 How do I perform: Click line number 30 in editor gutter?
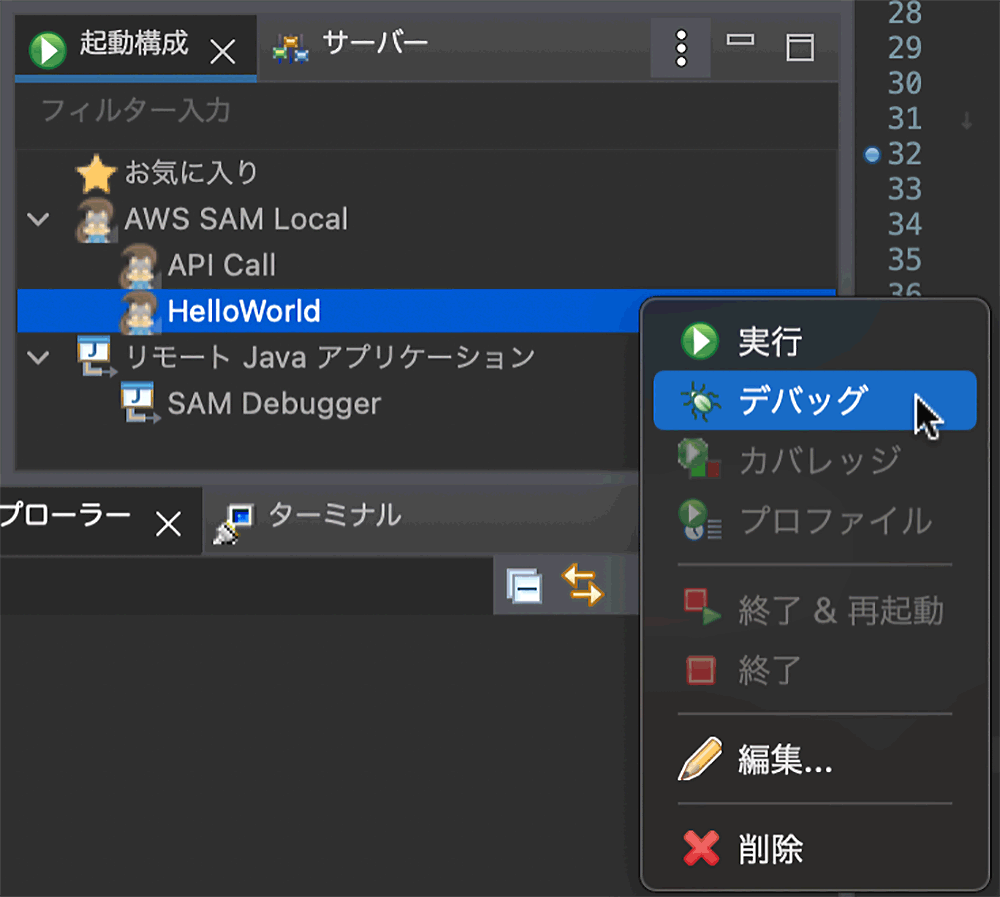[904, 83]
